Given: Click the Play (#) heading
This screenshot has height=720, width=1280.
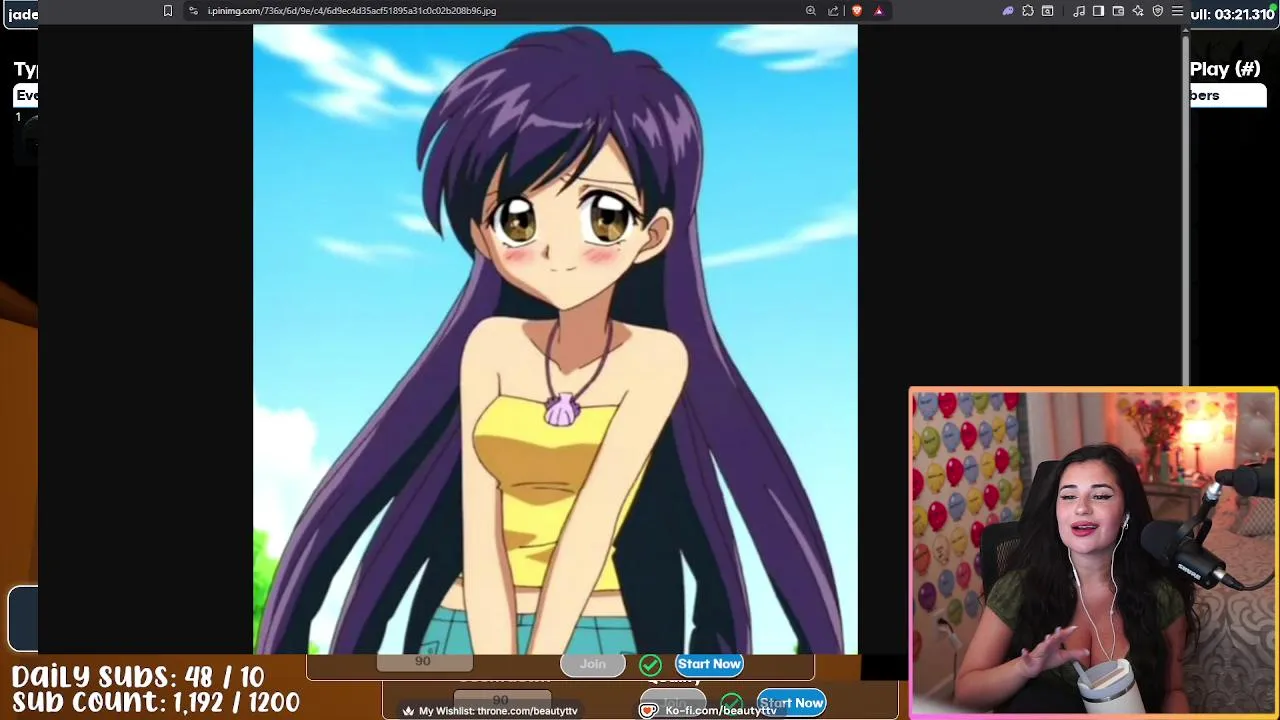Looking at the screenshot, I should pos(1225,69).
